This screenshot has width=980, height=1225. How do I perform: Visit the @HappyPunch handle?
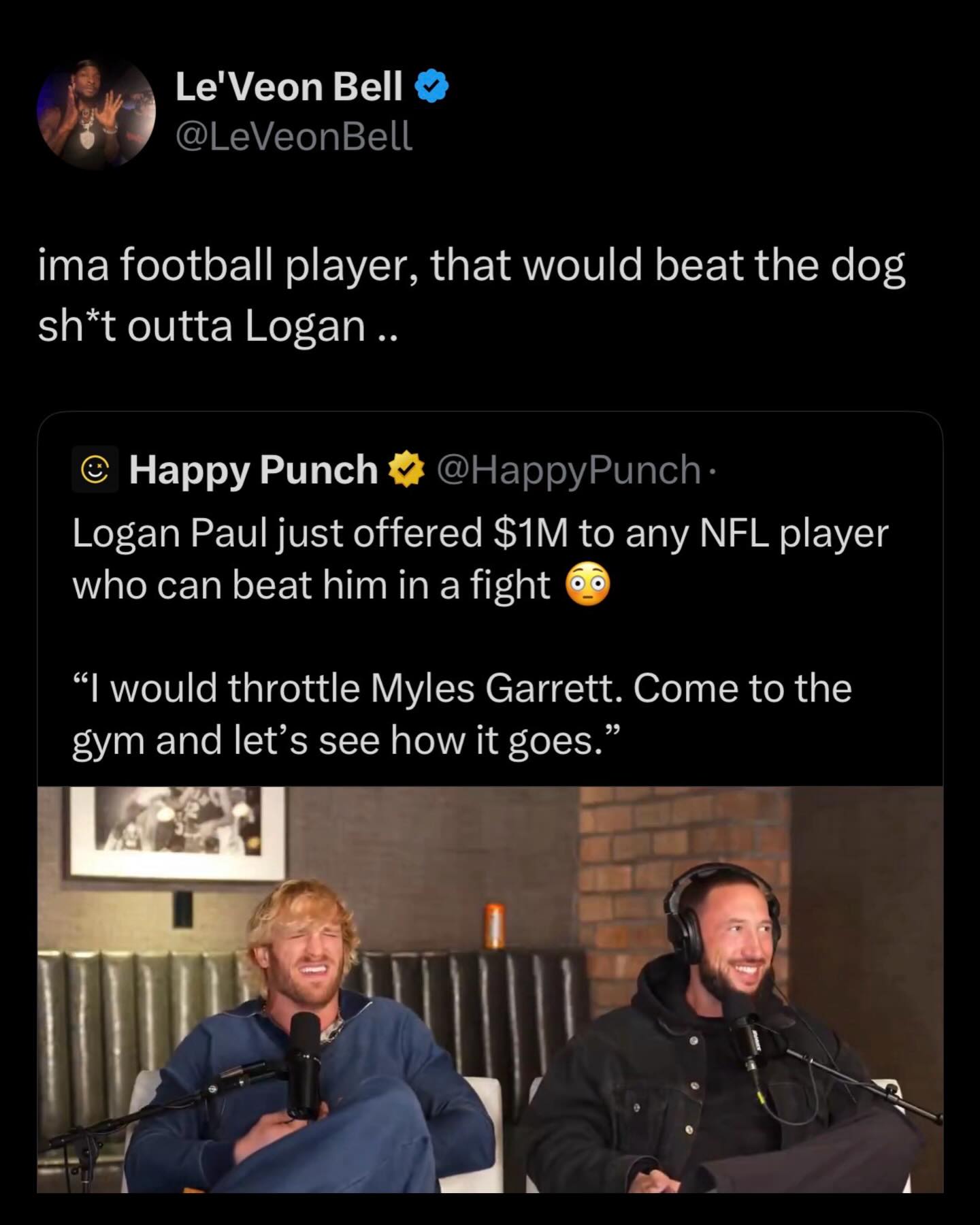pos(568,470)
